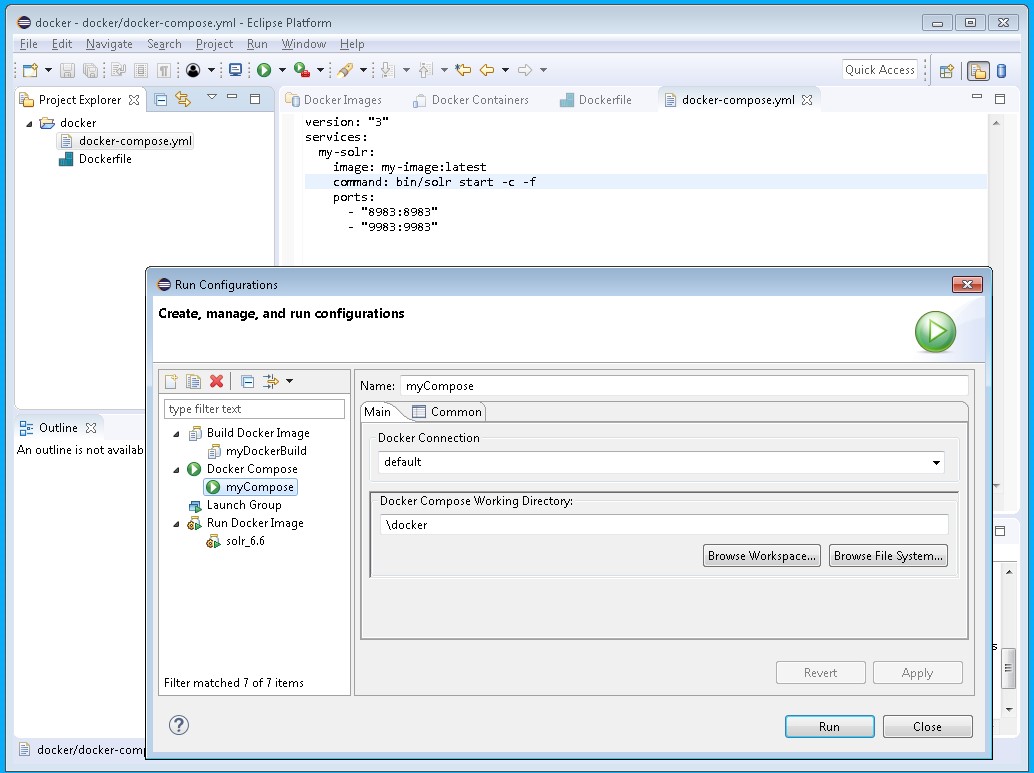Open the Docker Connection dropdown

[x=936, y=463]
